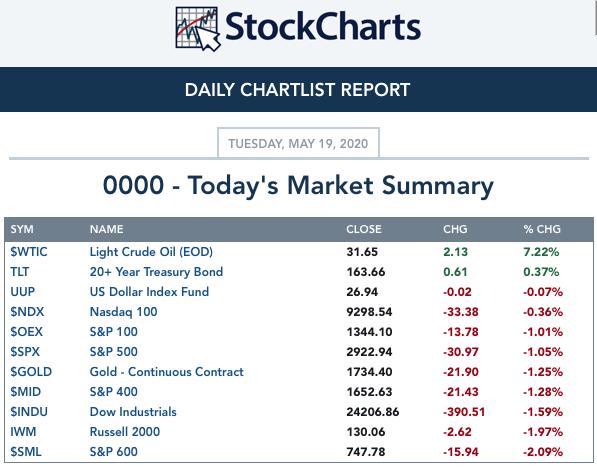Click the $MID ticker symbol
Image resolution: width=597 pixels, height=467 pixels.
point(26,392)
